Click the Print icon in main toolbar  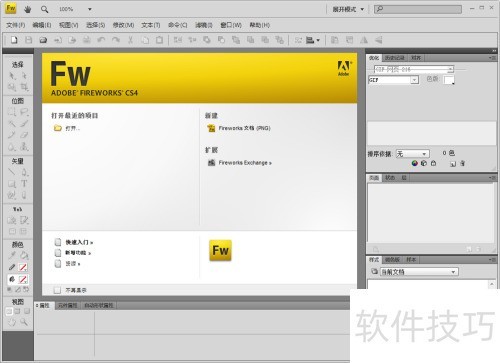(x=87, y=40)
